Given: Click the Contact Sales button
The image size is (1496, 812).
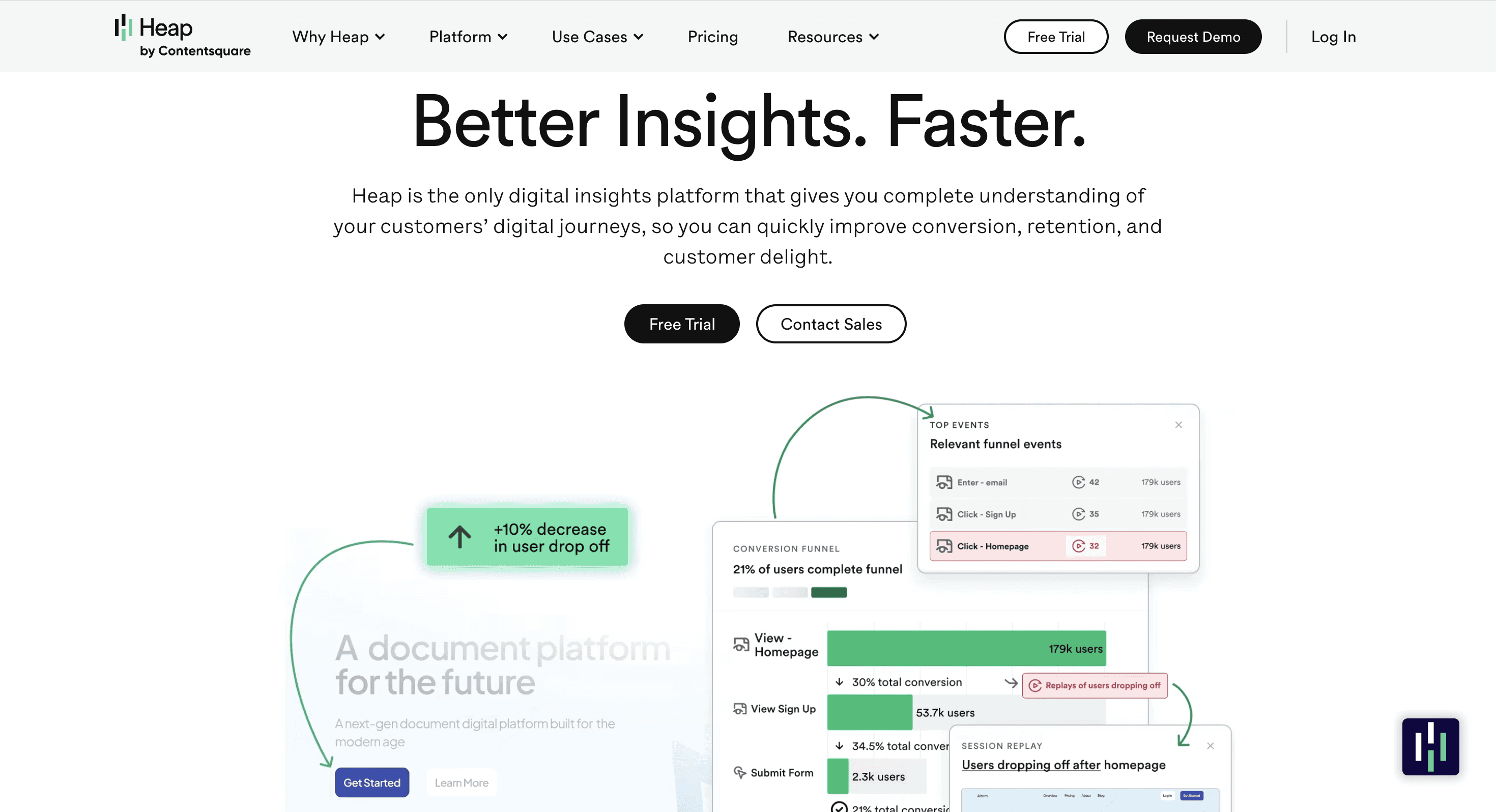Looking at the screenshot, I should click(831, 323).
